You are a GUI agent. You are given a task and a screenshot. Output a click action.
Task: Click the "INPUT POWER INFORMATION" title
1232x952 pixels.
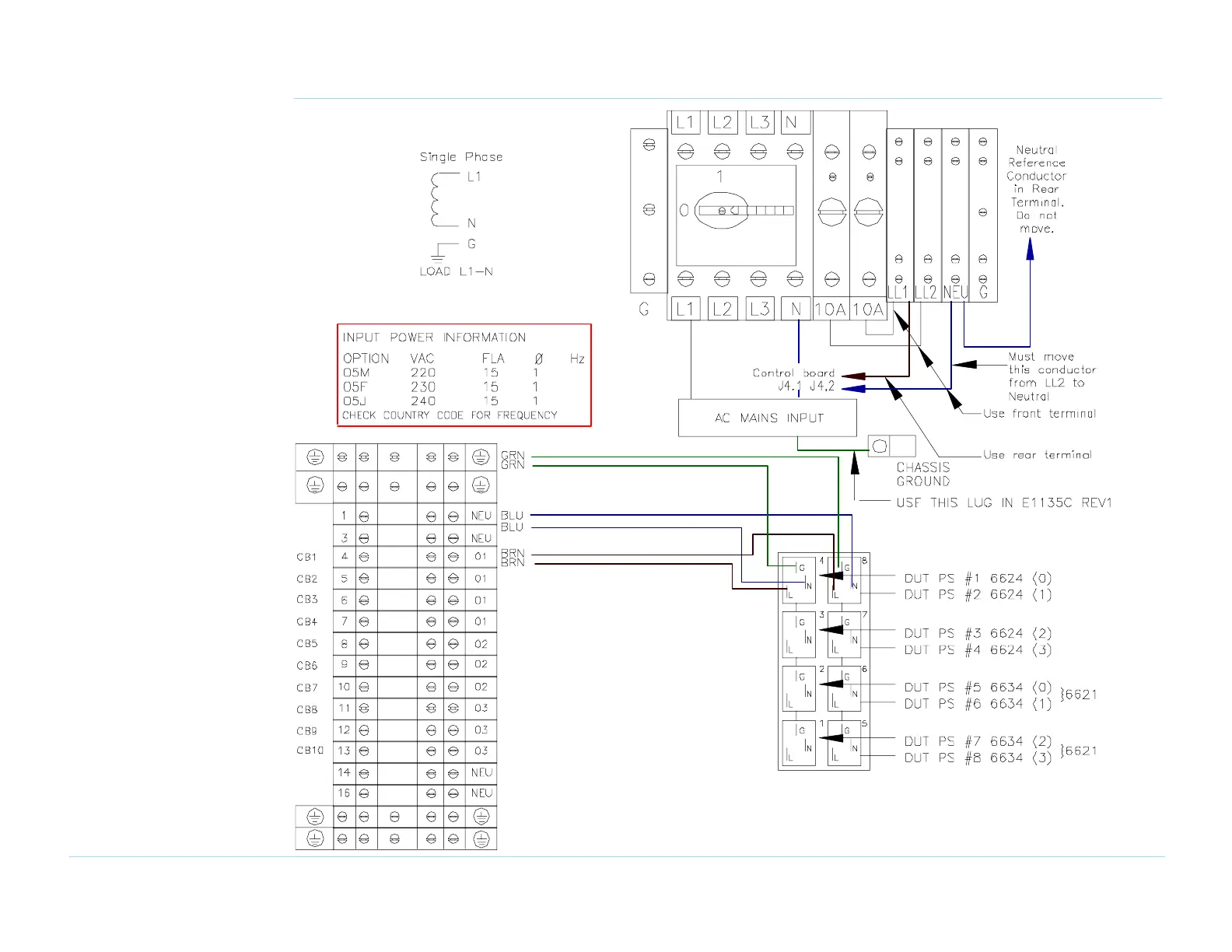(434, 337)
